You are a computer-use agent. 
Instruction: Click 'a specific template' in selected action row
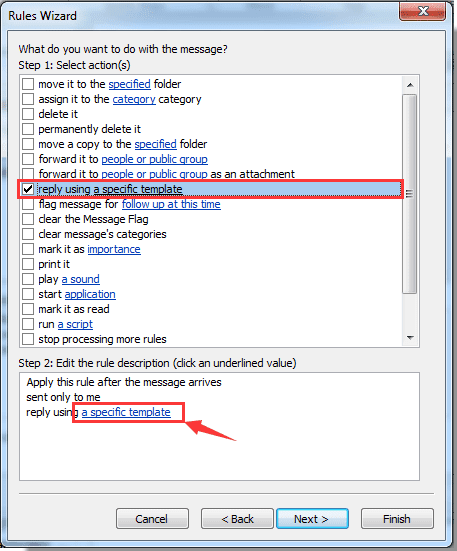[x=138, y=189]
